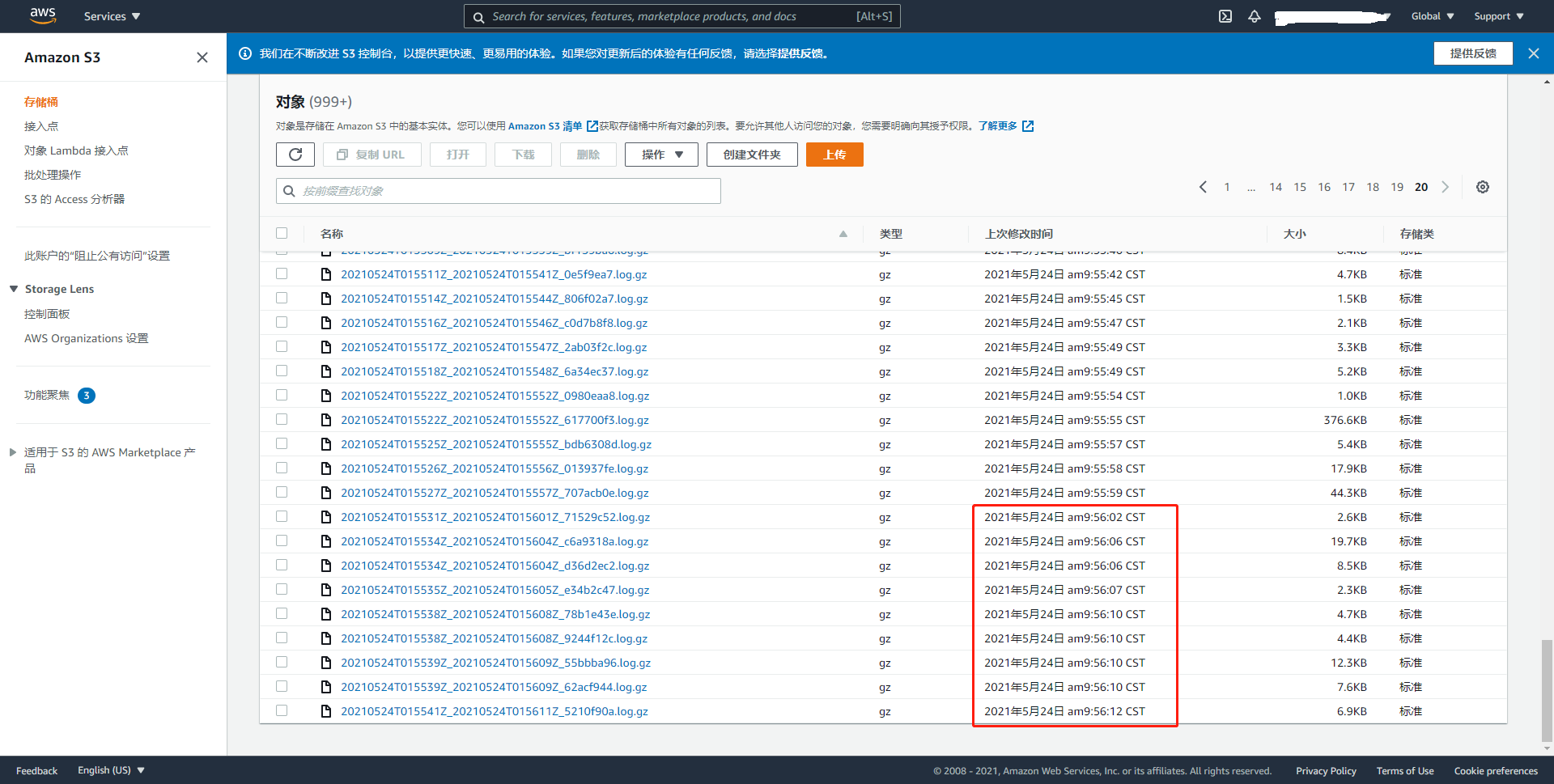Open 控制面板 under Storage Lens
The height and width of the screenshot is (784, 1554).
click(x=47, y=314)
